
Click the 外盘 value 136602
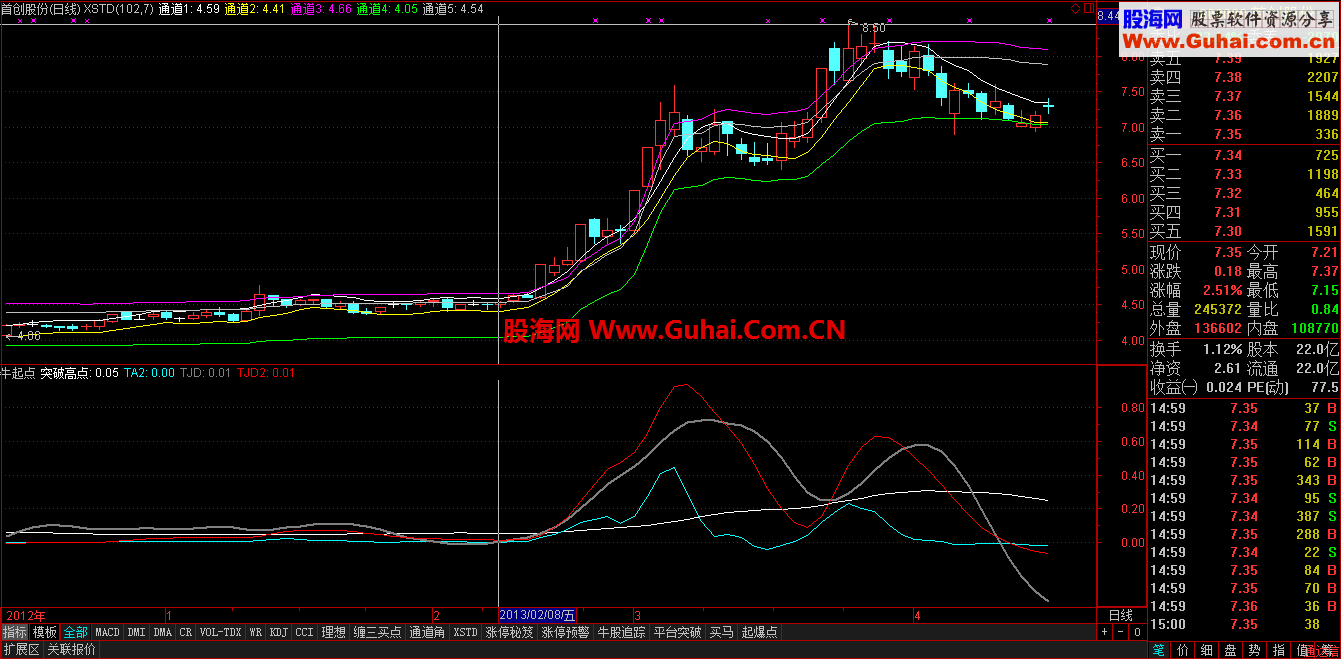[1216, 328]
